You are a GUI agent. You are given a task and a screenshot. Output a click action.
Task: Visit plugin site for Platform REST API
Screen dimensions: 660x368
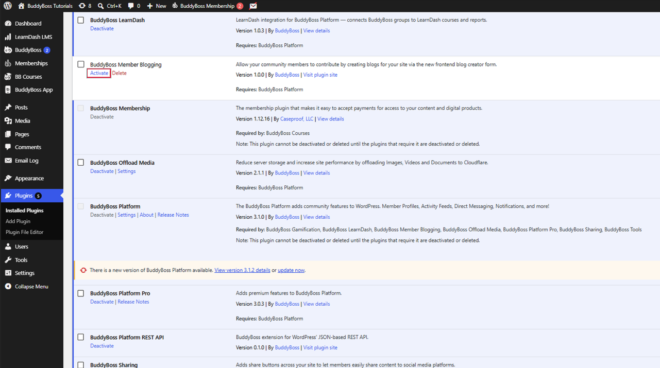click(x=320, y=348)
